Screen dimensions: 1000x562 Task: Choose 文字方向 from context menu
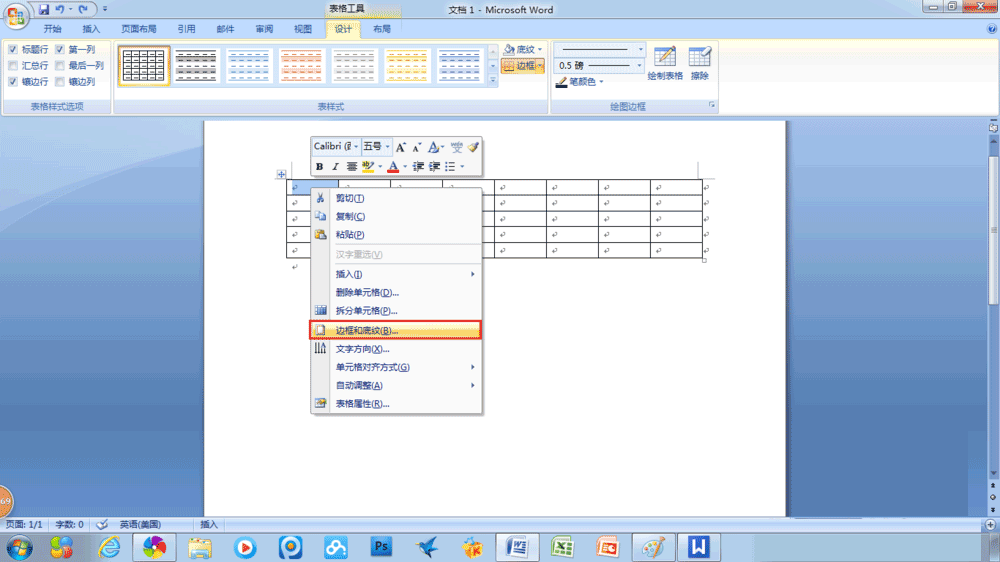tap(395, 349)
